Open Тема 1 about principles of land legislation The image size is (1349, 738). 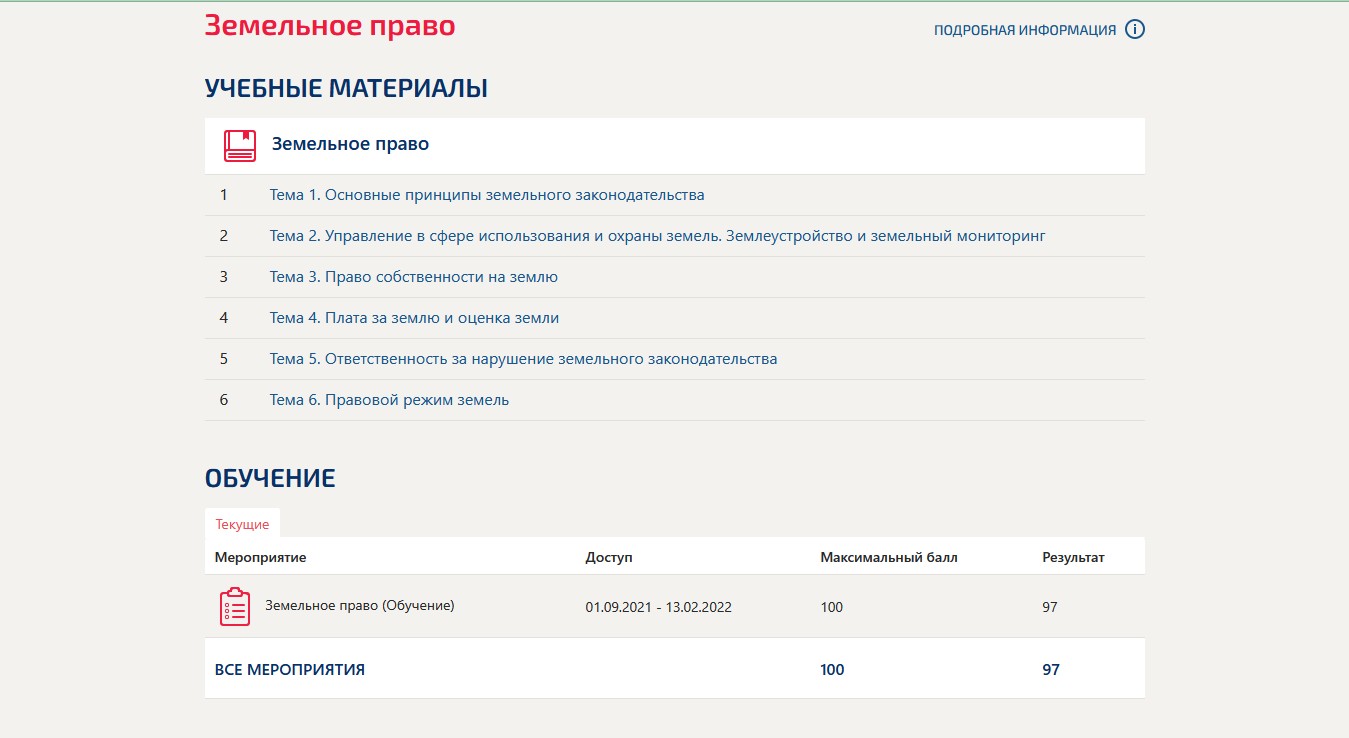486,194
